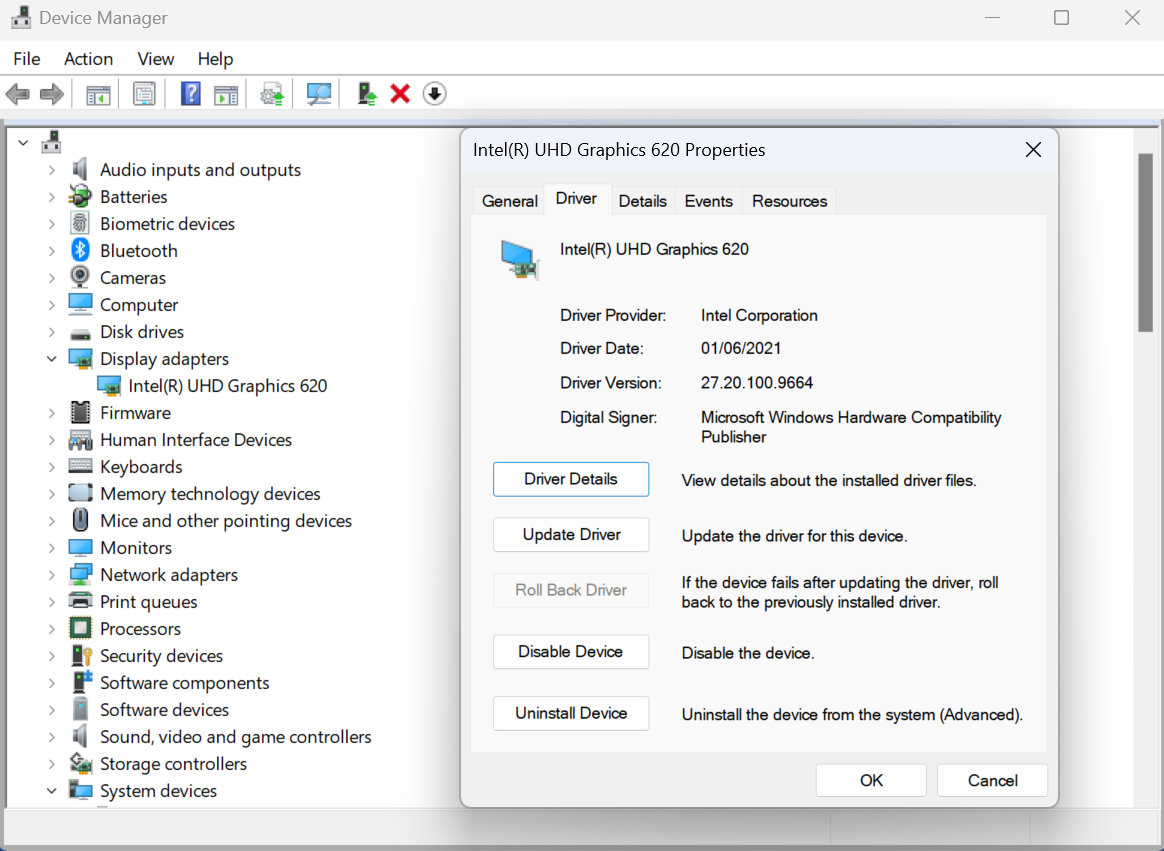Click the Driver Details button
Screen dimensions: 1164x851
(570, 479)
